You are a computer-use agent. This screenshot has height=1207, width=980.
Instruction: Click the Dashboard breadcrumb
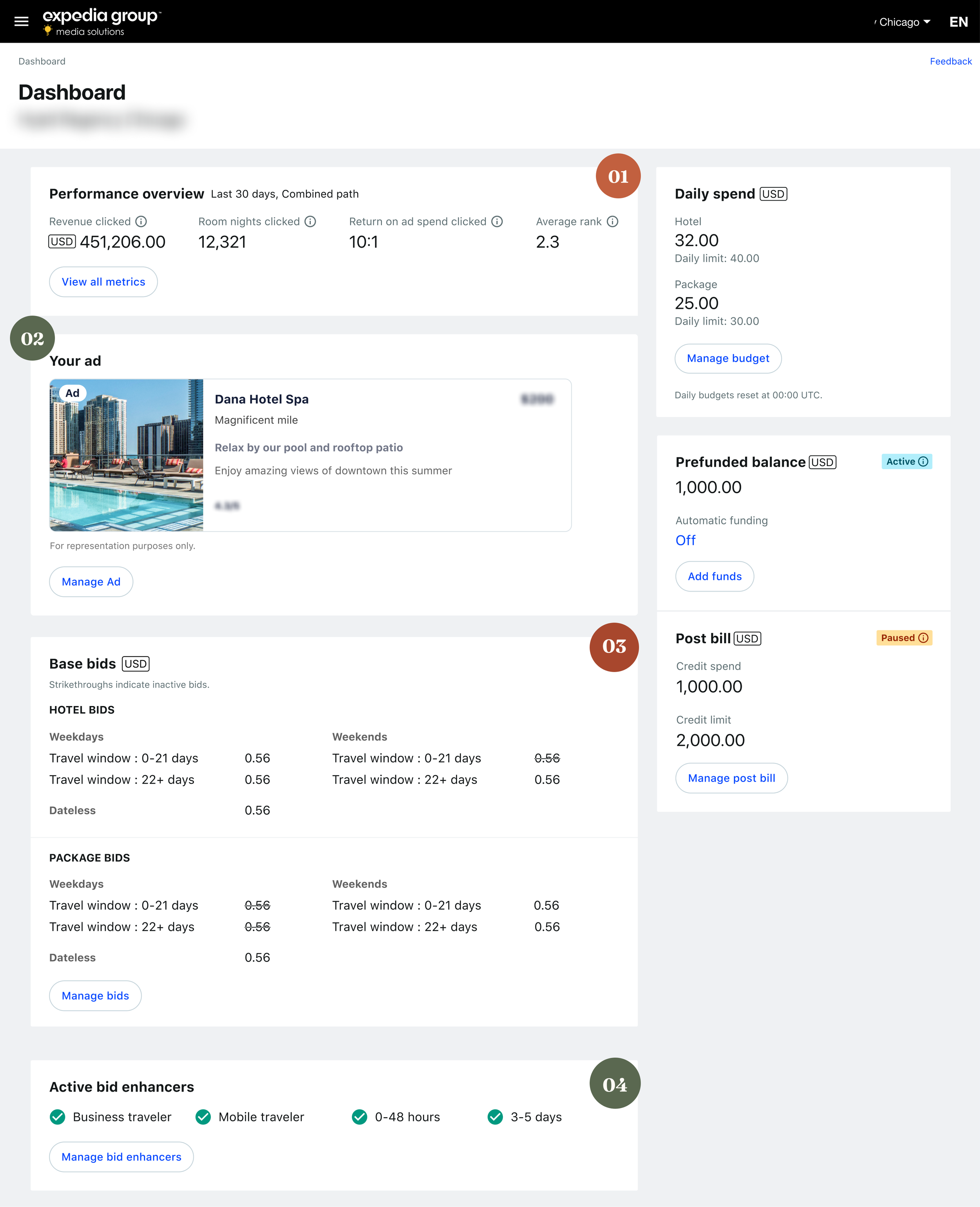[42, 61]
